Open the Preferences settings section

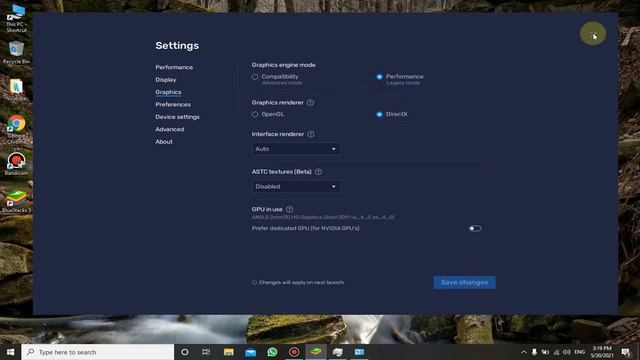pos(173,104)
